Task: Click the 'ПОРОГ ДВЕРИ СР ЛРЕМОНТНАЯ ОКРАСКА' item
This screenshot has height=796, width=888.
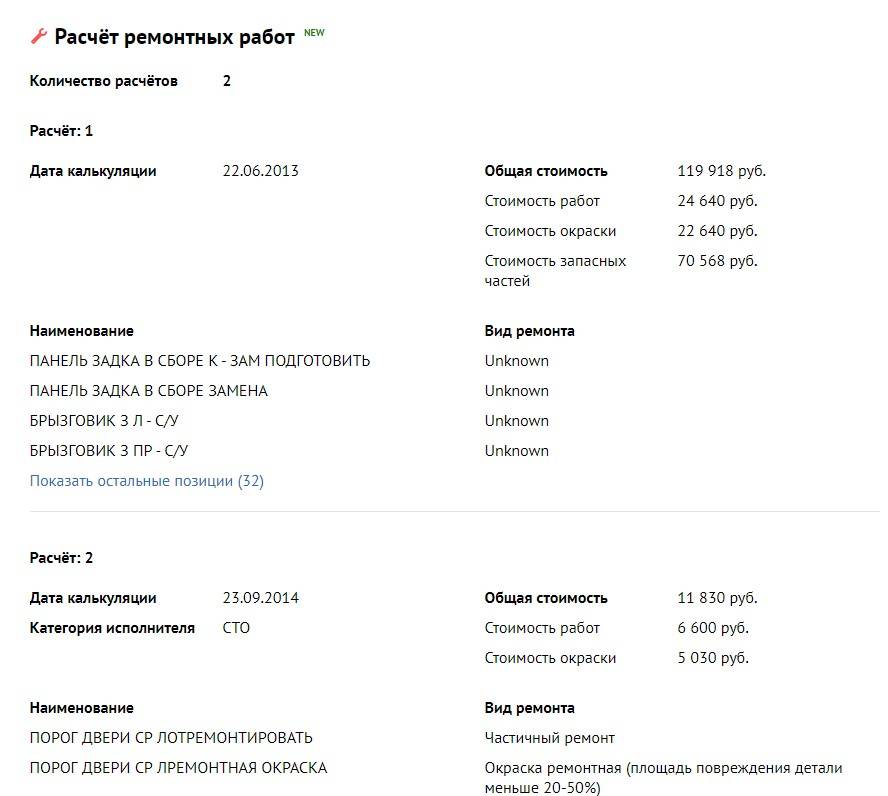Action: (x=178, y=768)
